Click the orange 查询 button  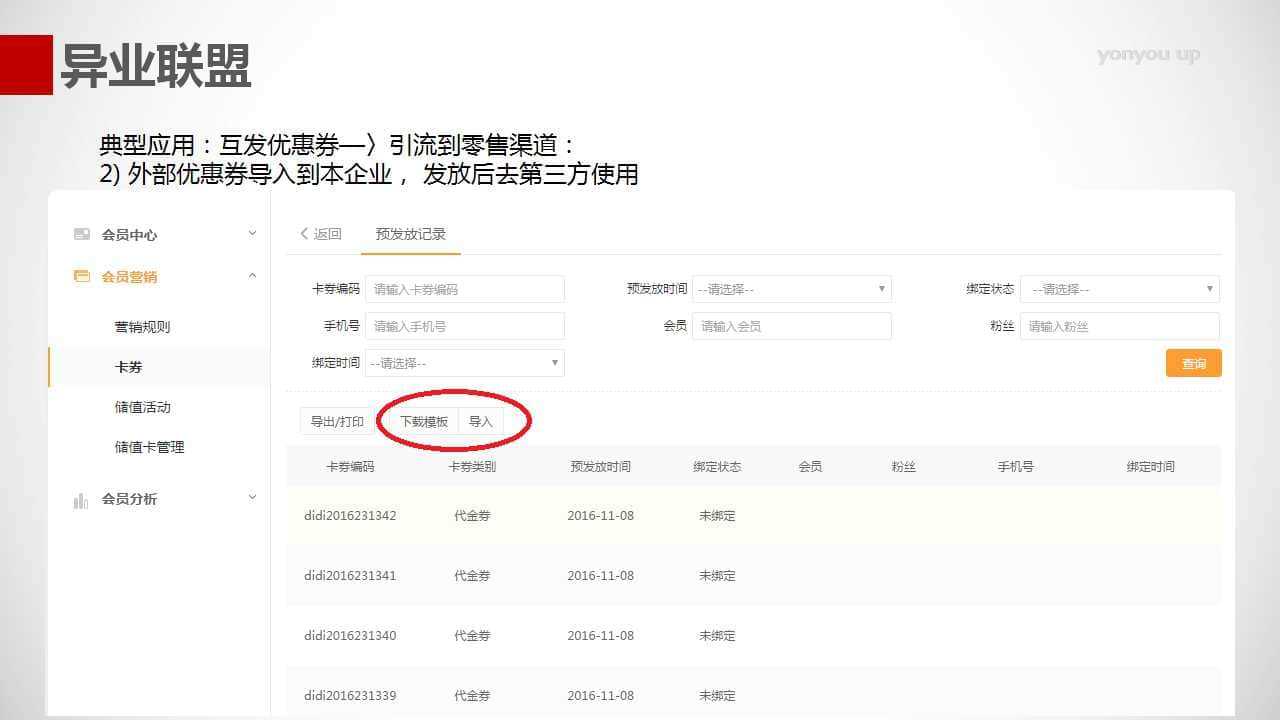(x=1193, y=363)
